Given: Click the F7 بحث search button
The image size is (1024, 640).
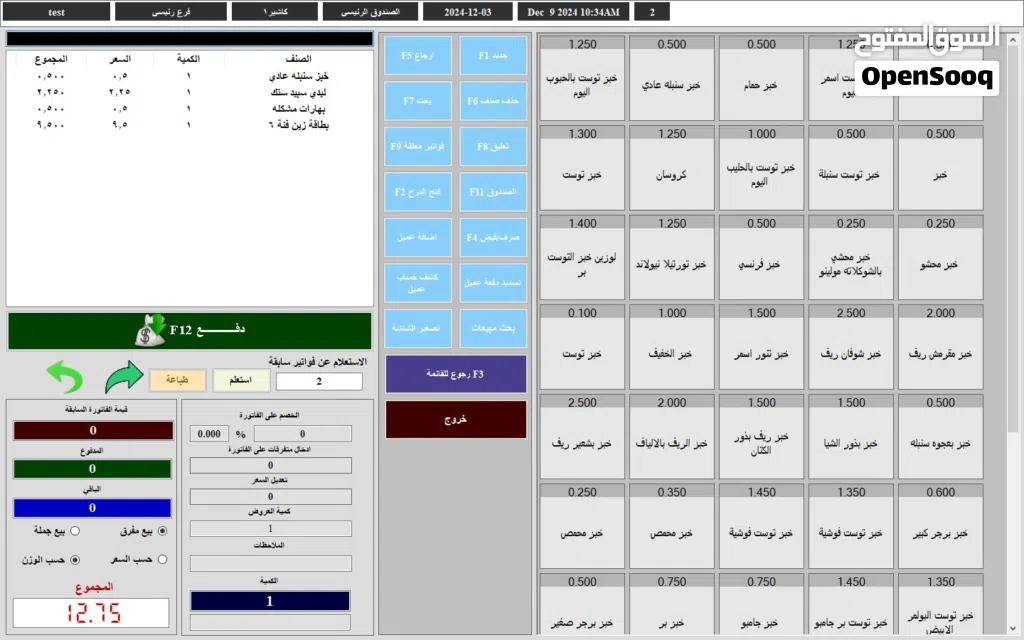Looking at the screenshot, I should click(x=418, y=101).
